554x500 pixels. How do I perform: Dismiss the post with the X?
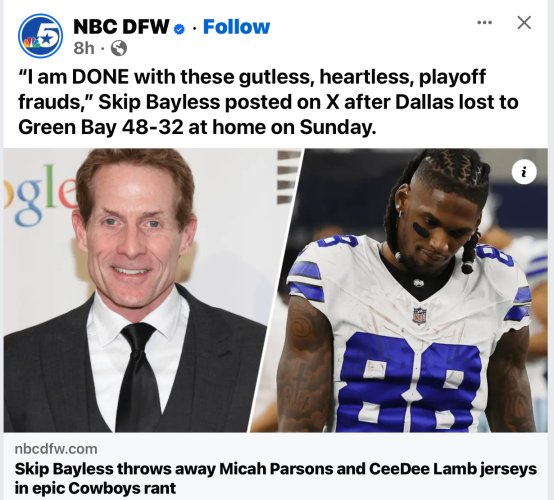click(x=524, y=23)
